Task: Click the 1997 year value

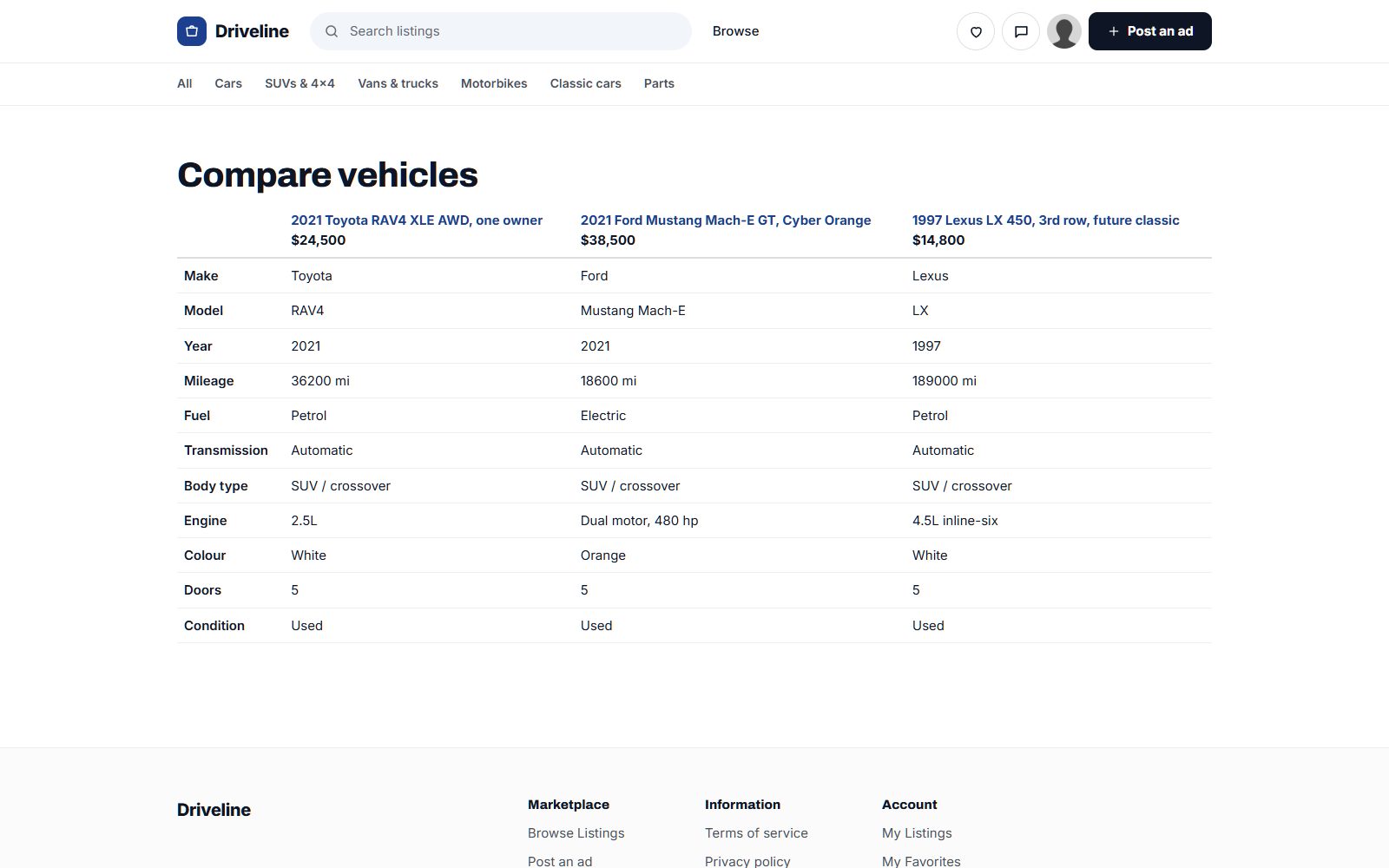Action: (x=926, y=346)
